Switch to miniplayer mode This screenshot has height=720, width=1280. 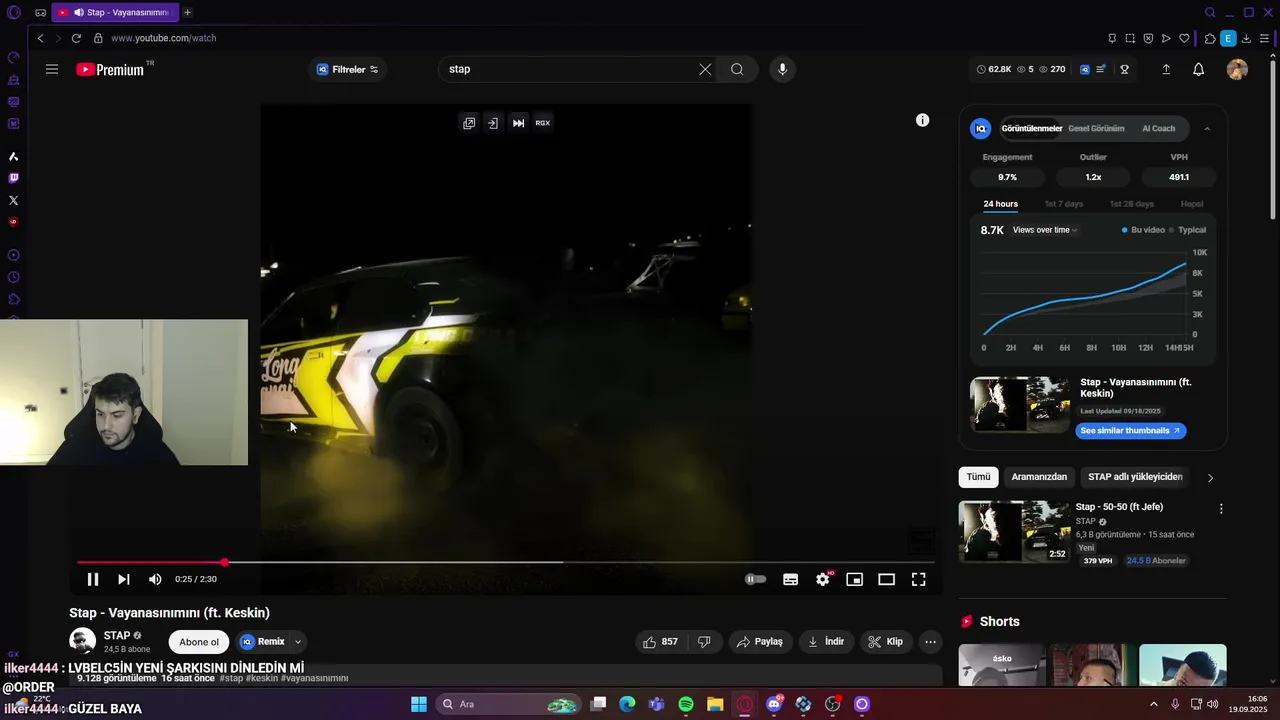point(854,579)
